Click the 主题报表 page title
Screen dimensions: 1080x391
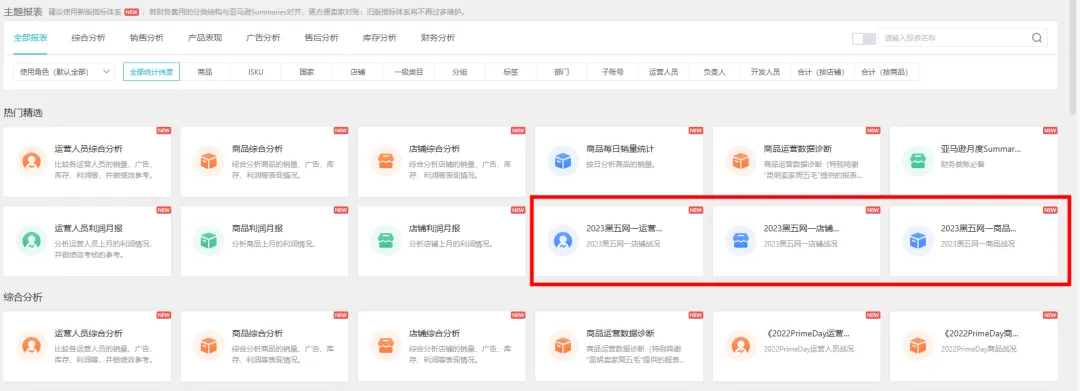pyautogui.click(x=23, y=12)
